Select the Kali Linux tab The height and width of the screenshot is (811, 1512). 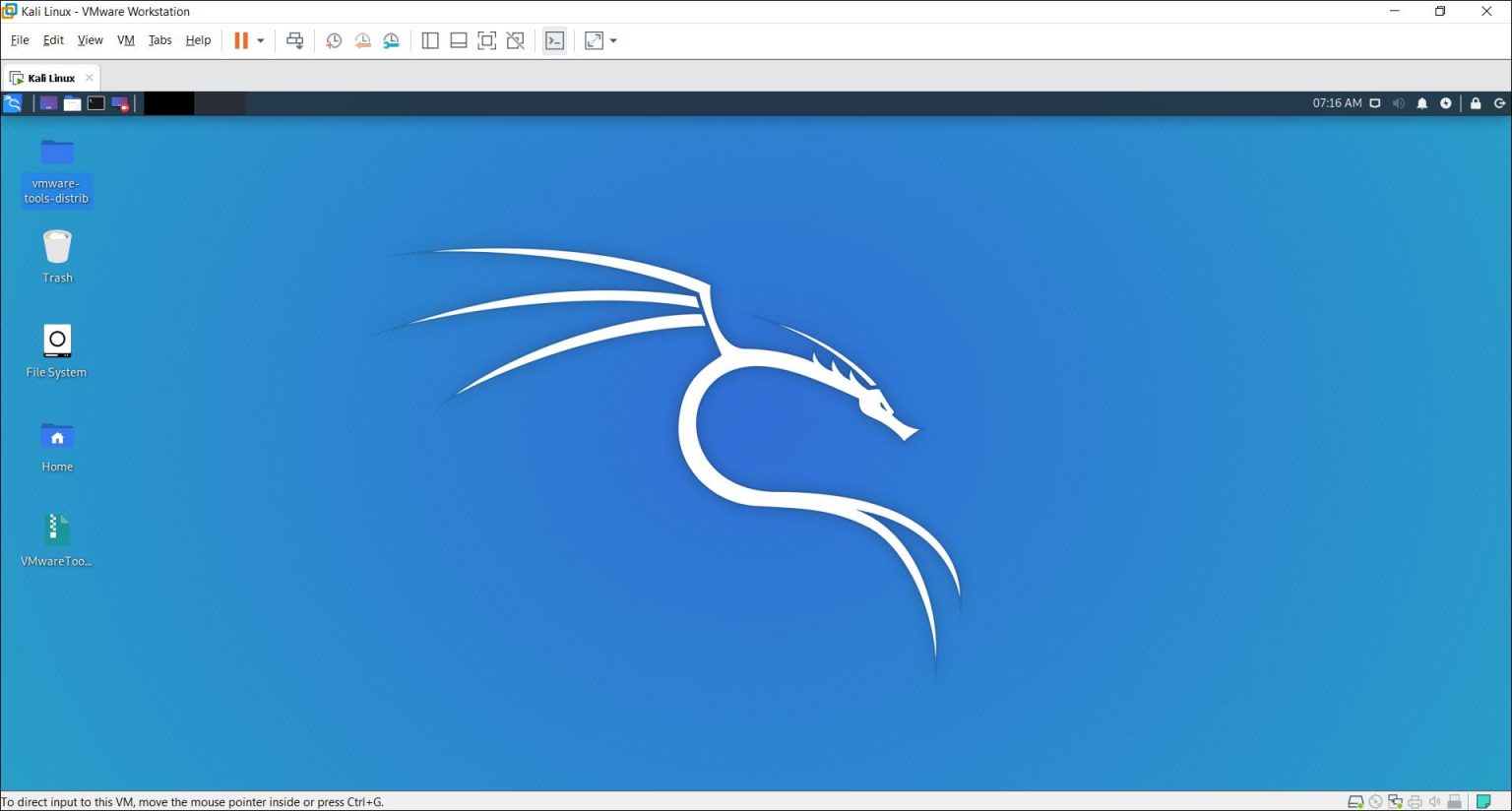coord(50,78)
